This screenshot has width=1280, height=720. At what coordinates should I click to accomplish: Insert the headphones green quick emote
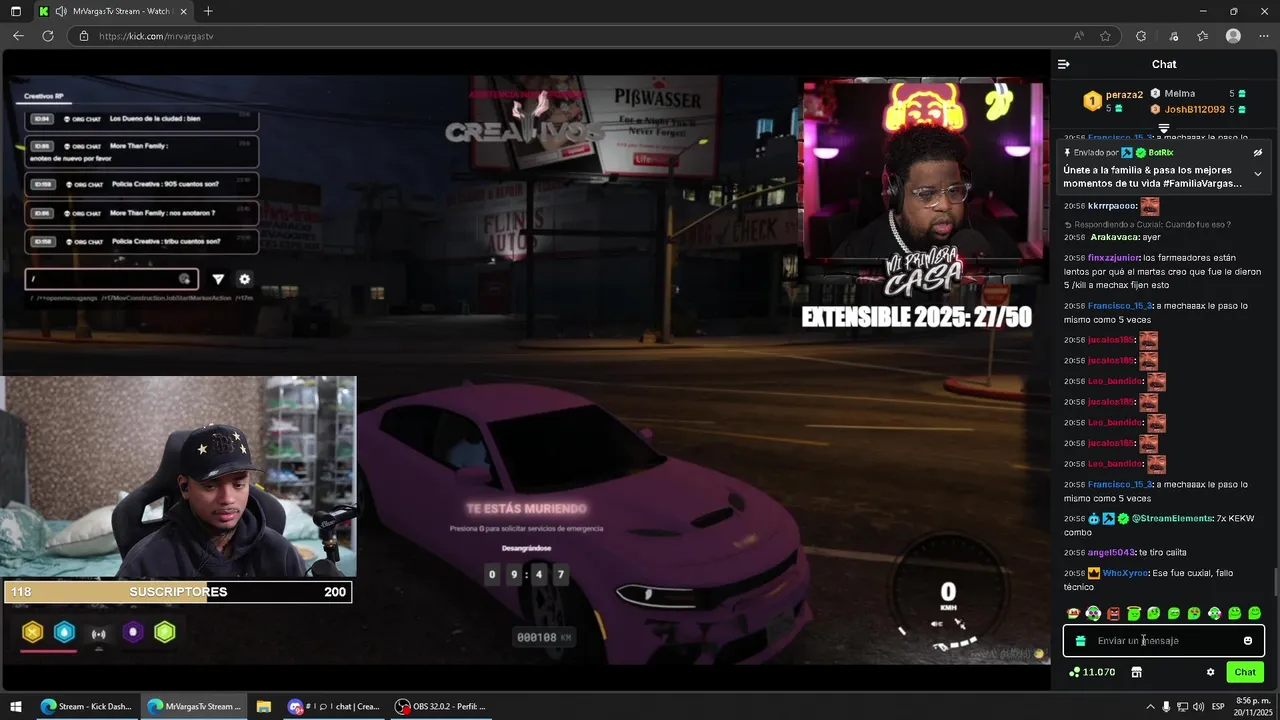point(1093,613)
